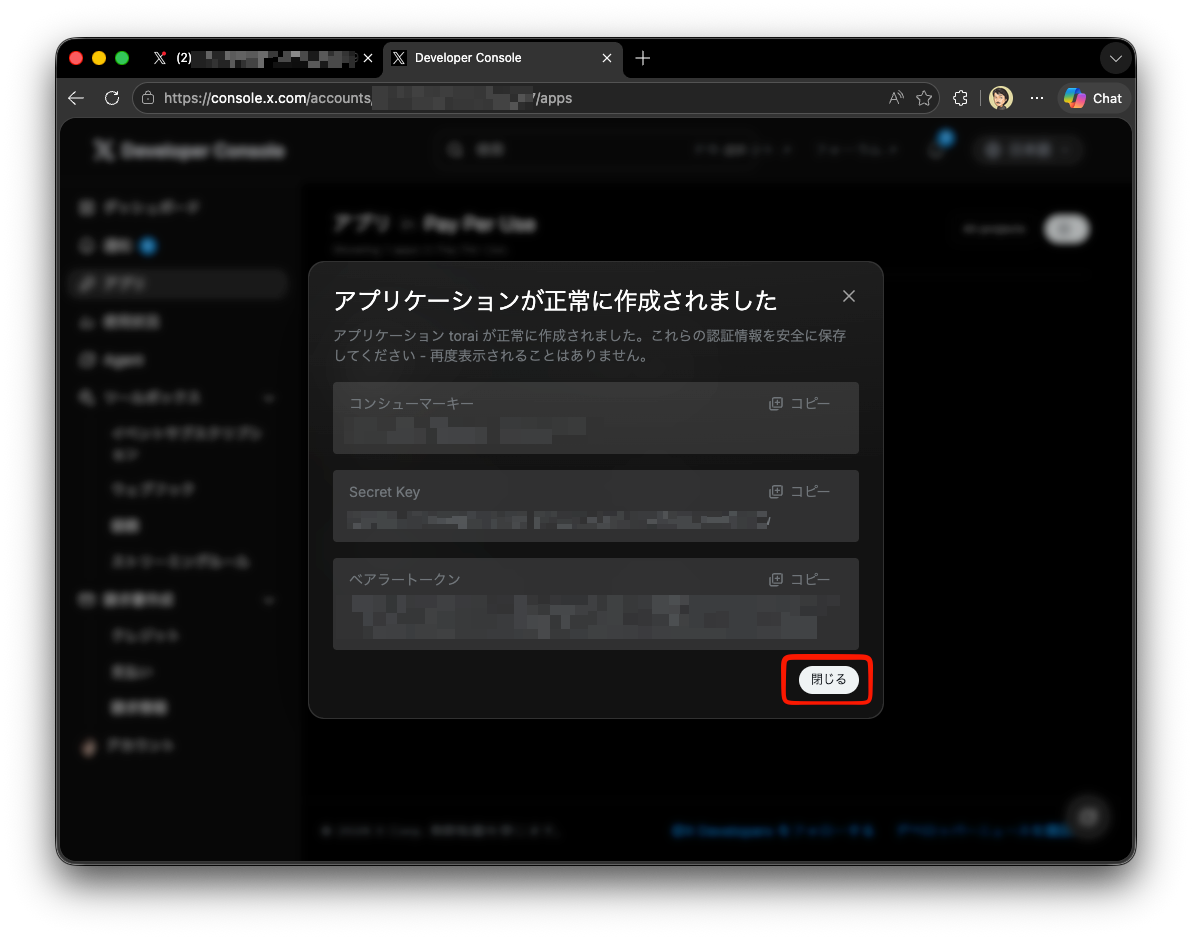The width and height of the screenshot is (1192, 939).
Task: Click the dialog title アプリケーションが正常に作成されました
Action: tap(555, 300)
